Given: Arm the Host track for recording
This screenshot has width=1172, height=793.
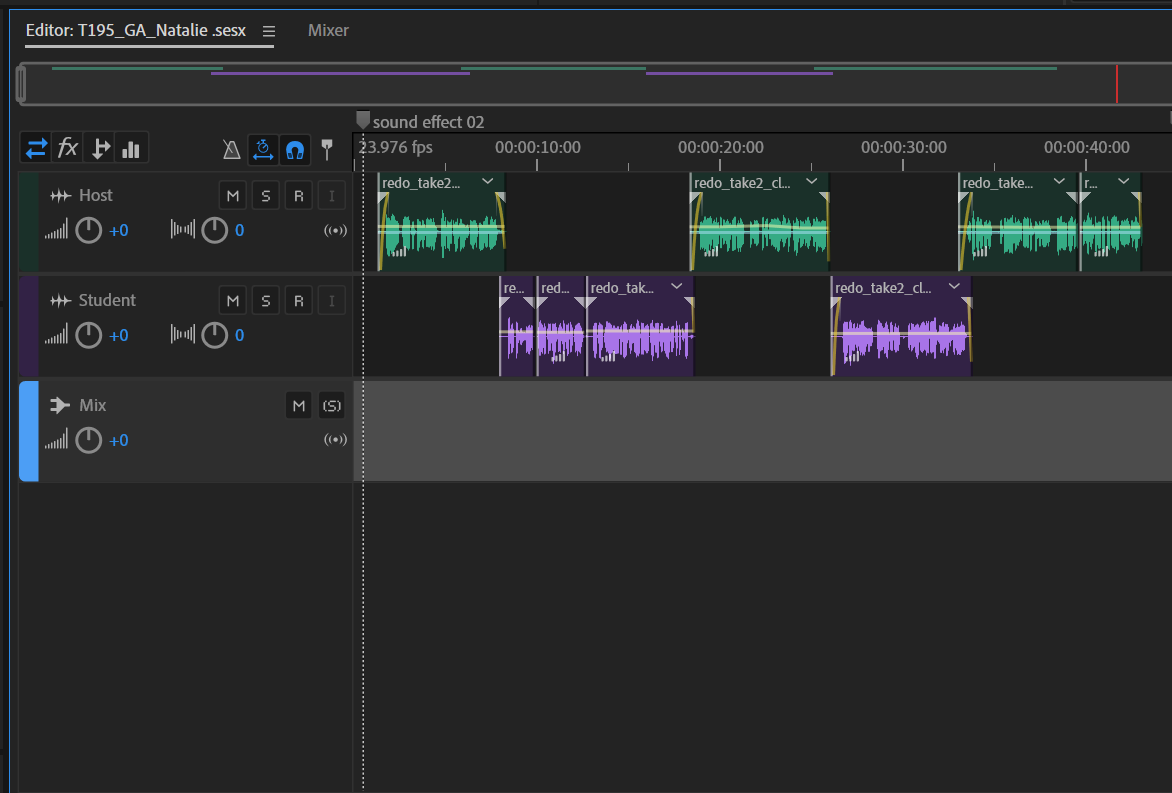Looking at the screenshot, I should tap(297, 196).
